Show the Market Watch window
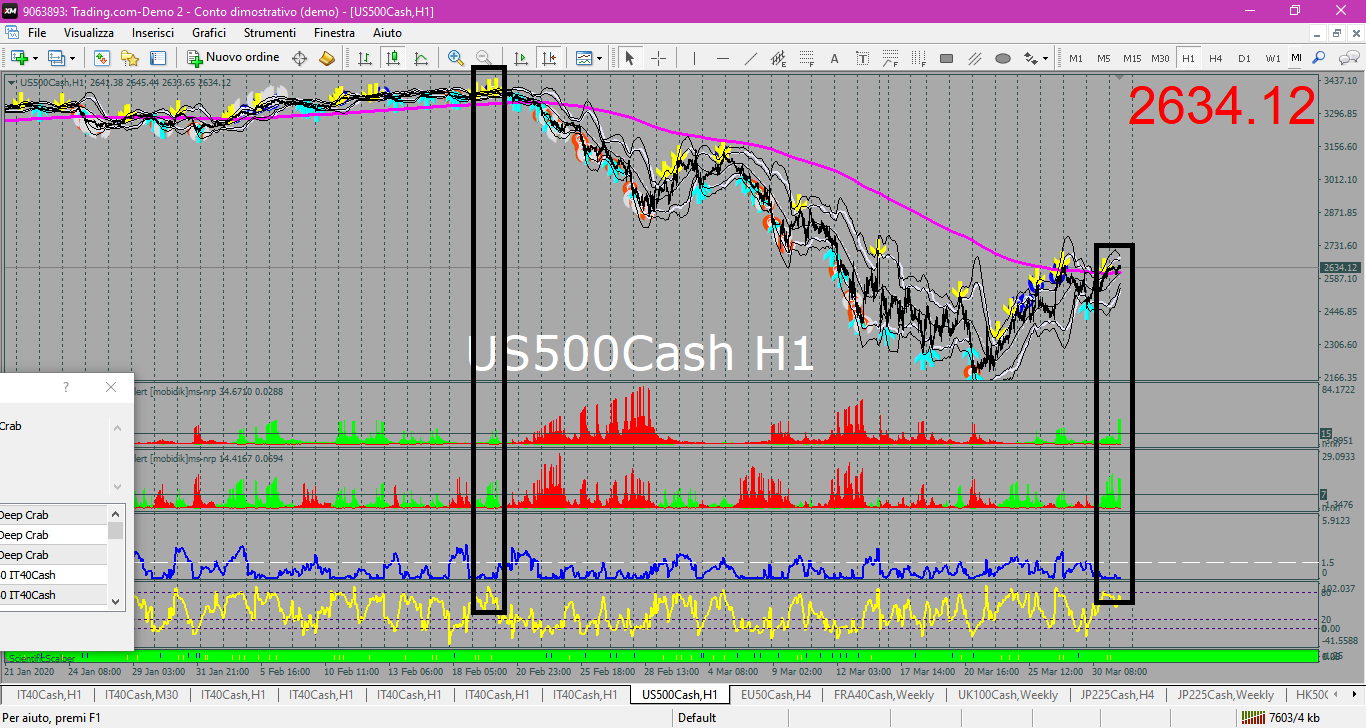This screenshot has width=1366, height=728. [x=102, y=58]
